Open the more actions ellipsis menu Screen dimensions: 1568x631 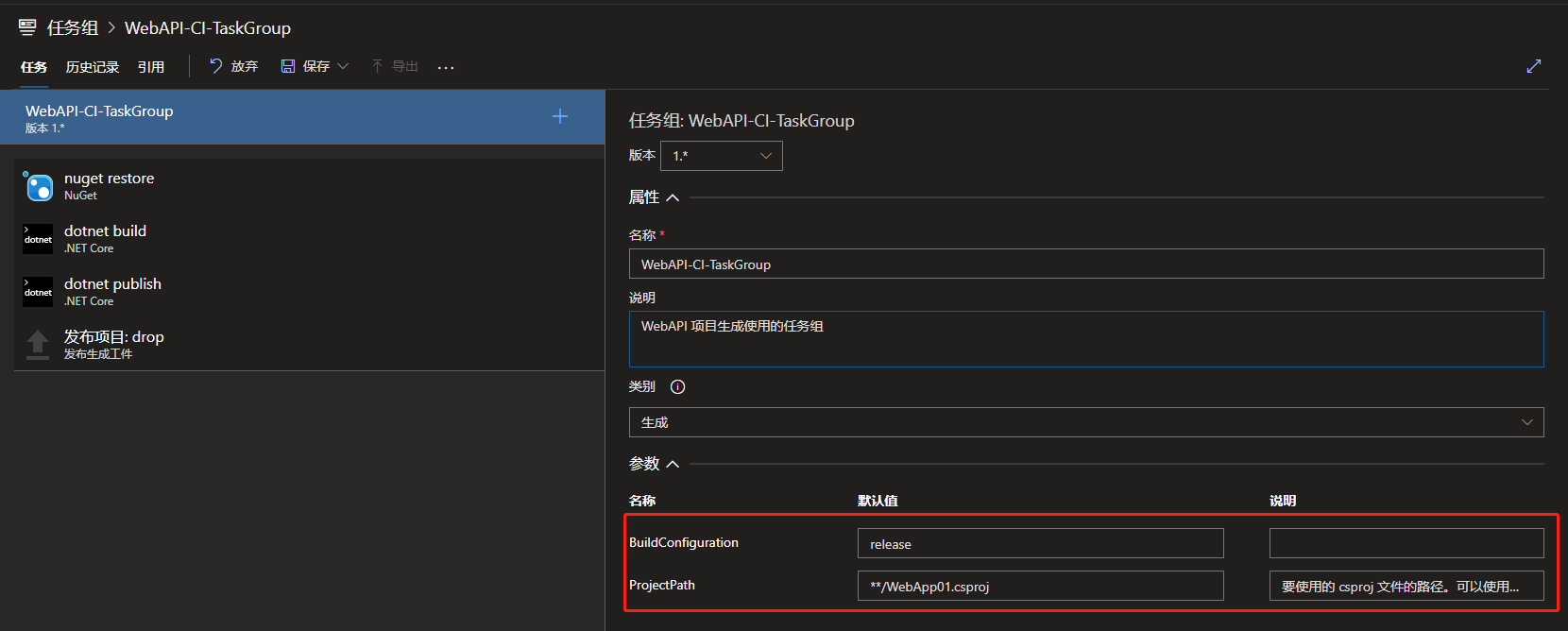(x=446, y=67)
